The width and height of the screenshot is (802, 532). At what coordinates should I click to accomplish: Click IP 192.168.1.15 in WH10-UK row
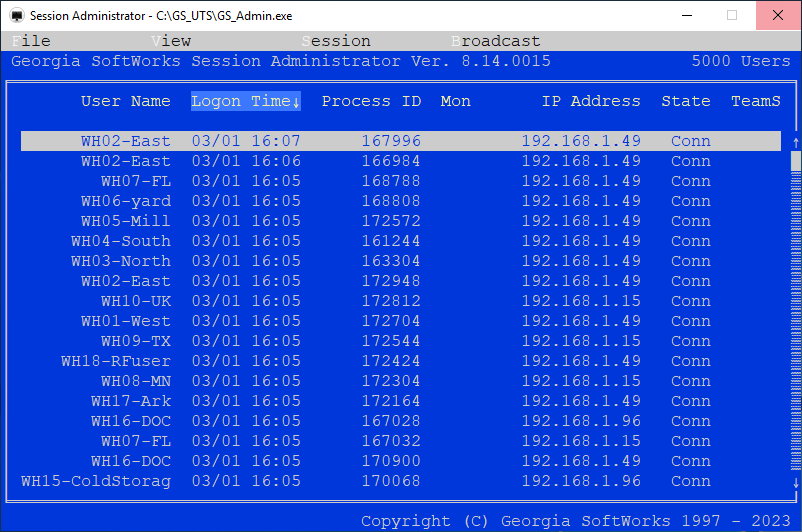pos(581,301)
